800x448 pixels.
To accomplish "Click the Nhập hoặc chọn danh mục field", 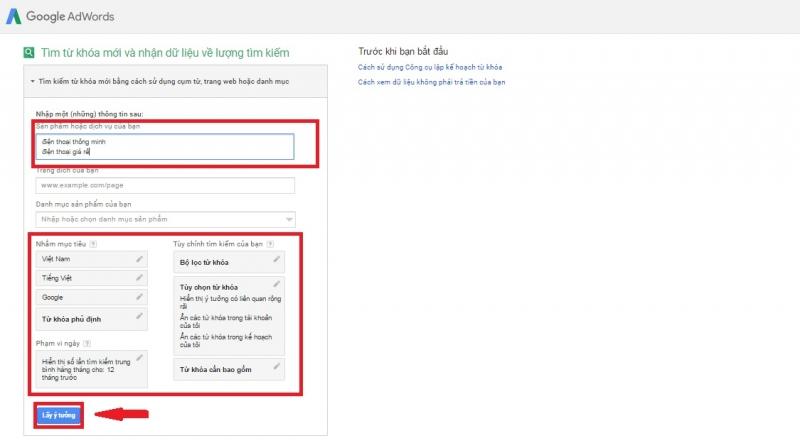I will [165, 219].
